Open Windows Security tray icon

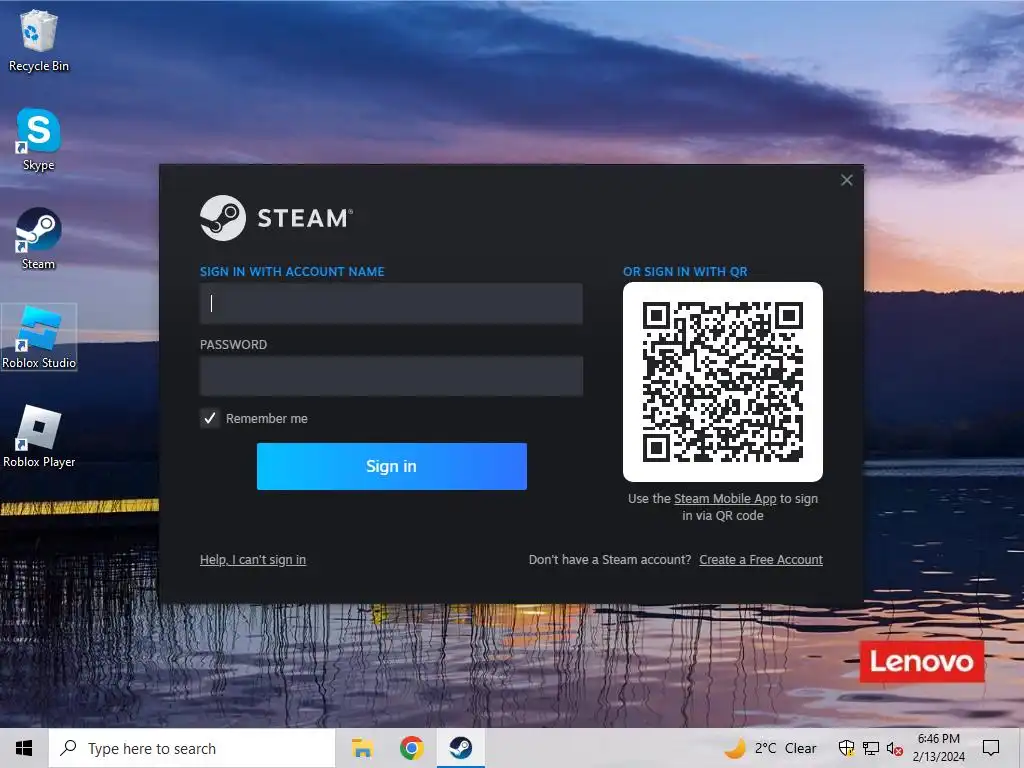(846, 748)
